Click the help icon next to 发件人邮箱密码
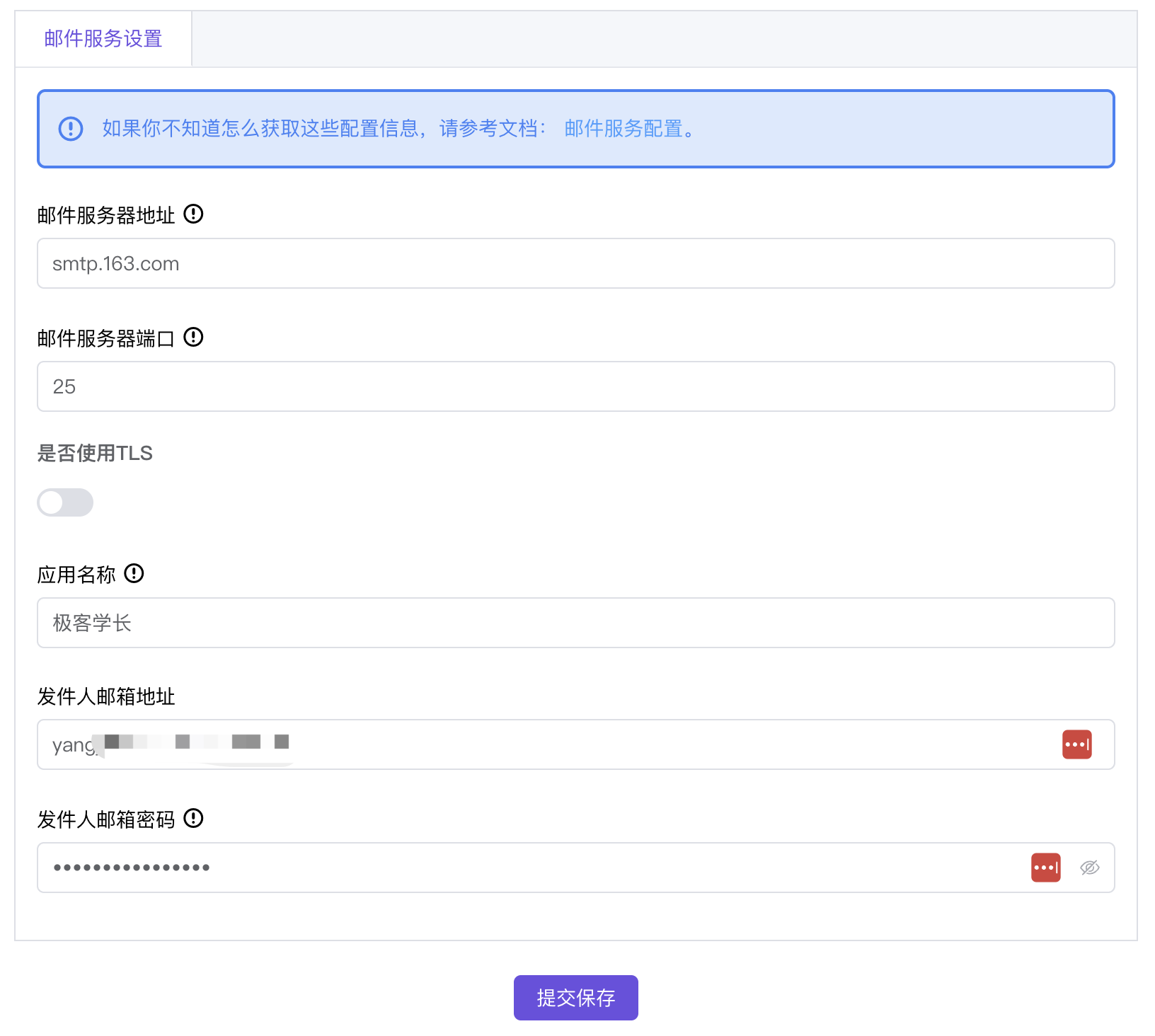This screenshot has height=1036, width=1155. (x=193, y=818)
